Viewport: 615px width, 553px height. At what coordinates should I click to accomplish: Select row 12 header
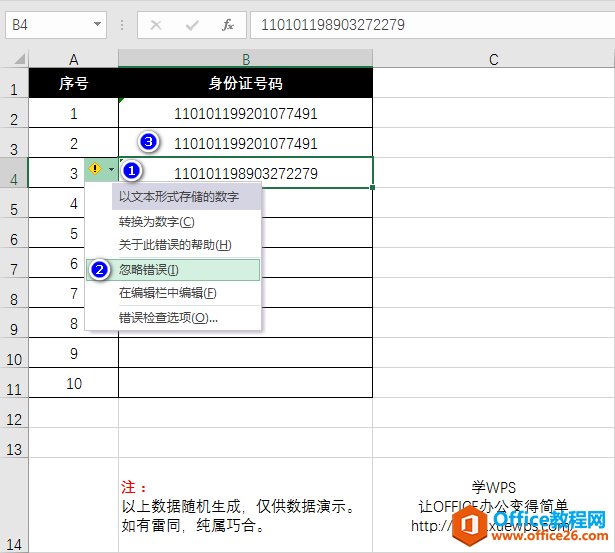(14, 413)
